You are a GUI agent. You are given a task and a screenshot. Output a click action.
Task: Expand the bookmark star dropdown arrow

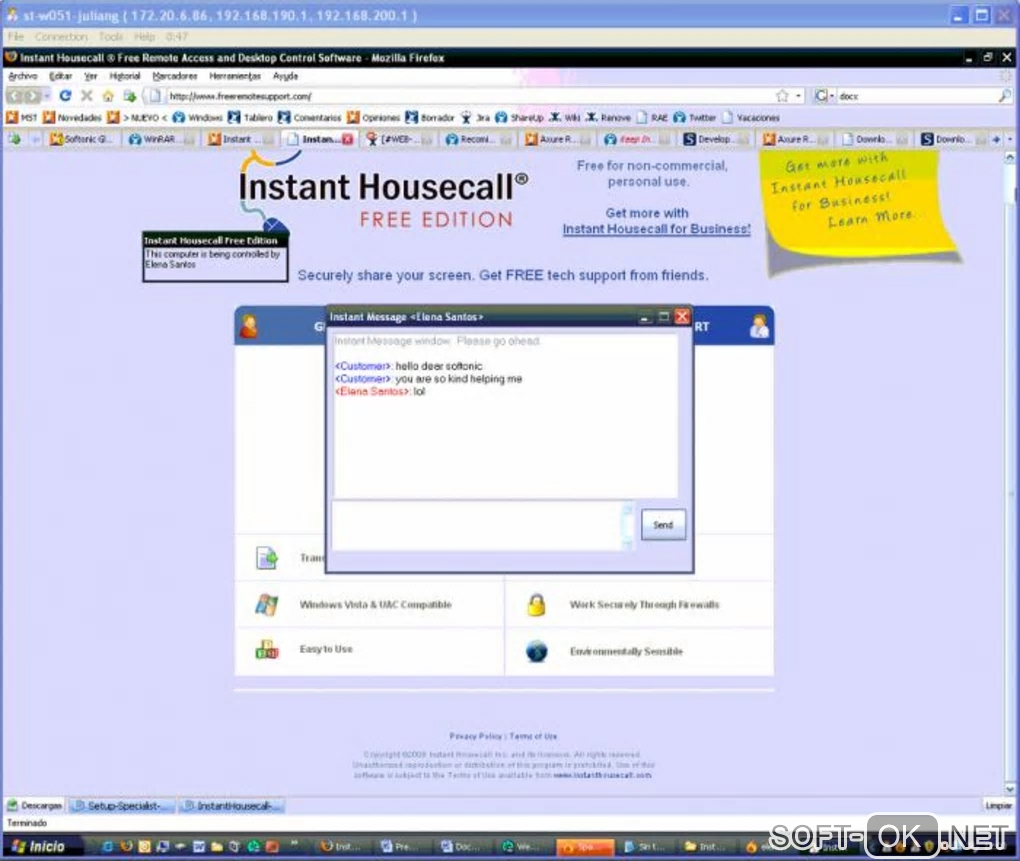(x=798, y=96)
